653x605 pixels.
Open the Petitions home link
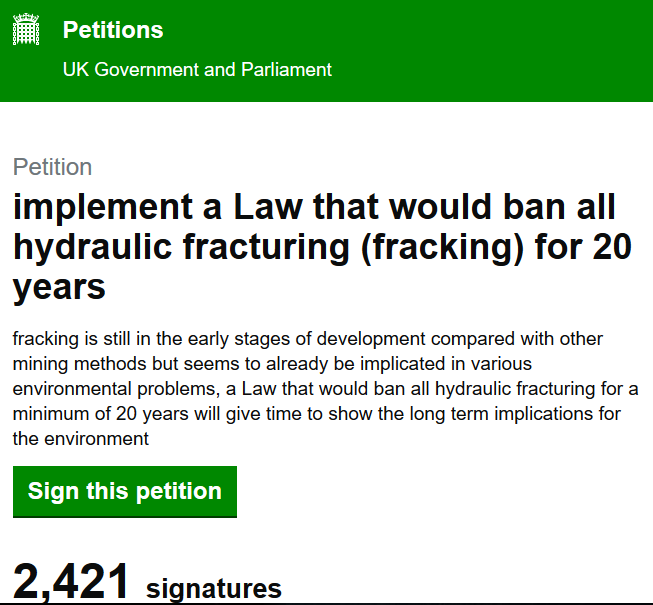point(113,30)
